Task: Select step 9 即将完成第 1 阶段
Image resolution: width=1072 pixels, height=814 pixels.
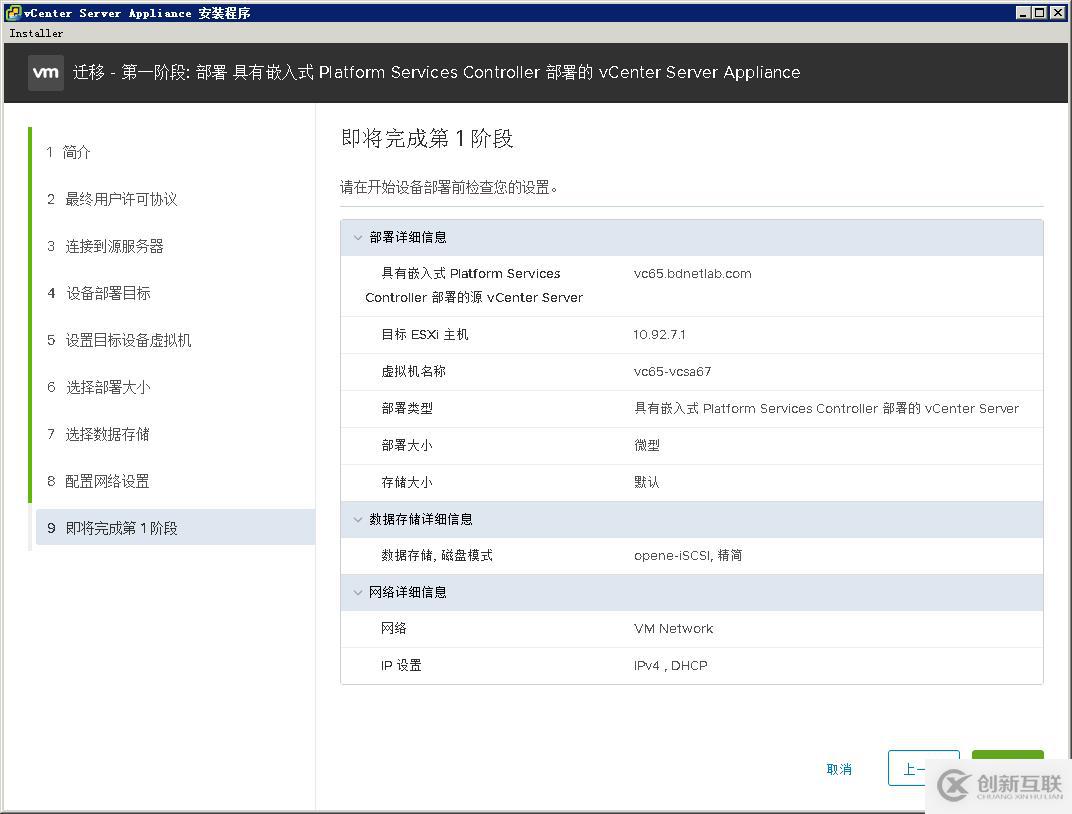Action: coord(174,528)
